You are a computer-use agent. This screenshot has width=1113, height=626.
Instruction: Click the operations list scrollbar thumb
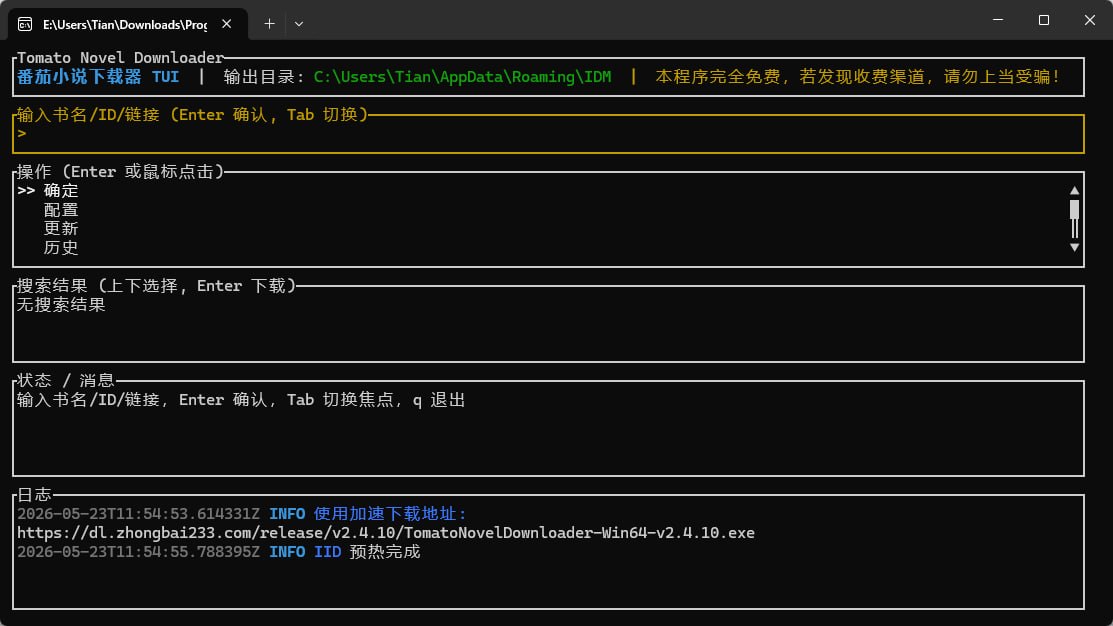(1074, 210)
